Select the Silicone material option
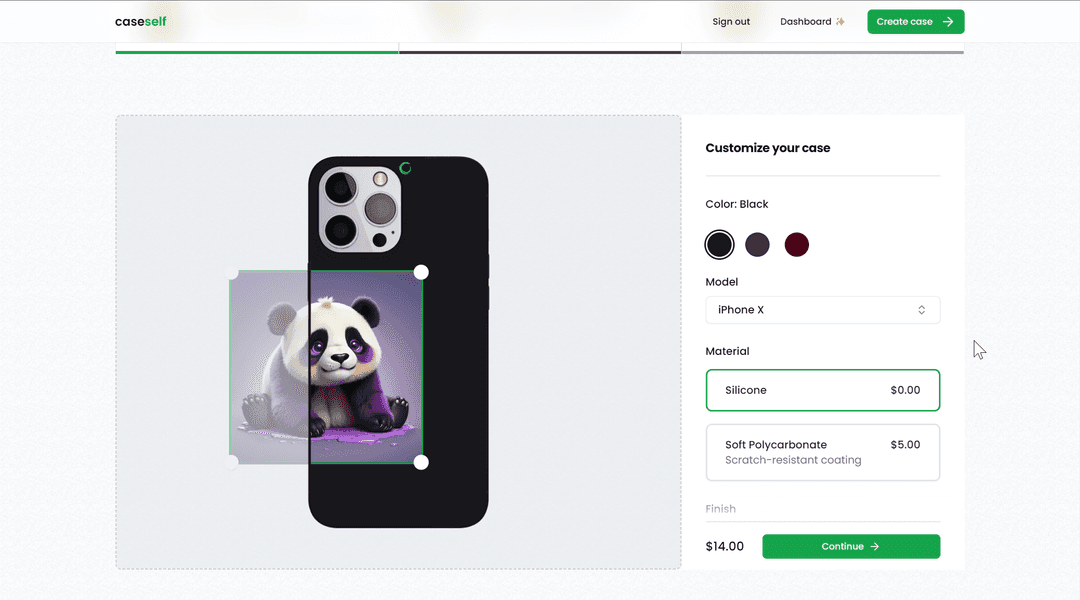Image resolution: width=1080 pixels, height=600 pixels. pos(822,390)
